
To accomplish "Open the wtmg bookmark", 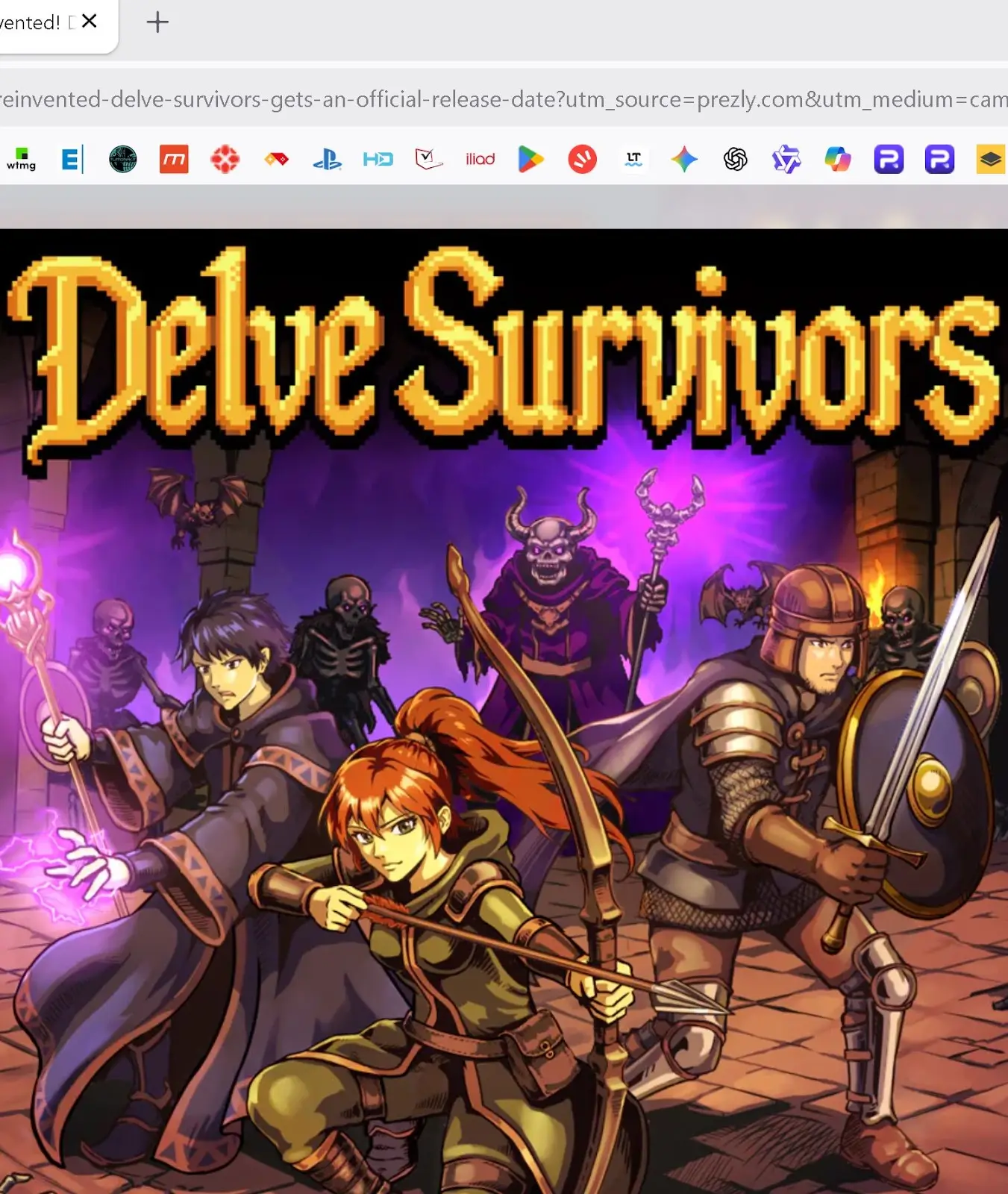I will 21,159.
